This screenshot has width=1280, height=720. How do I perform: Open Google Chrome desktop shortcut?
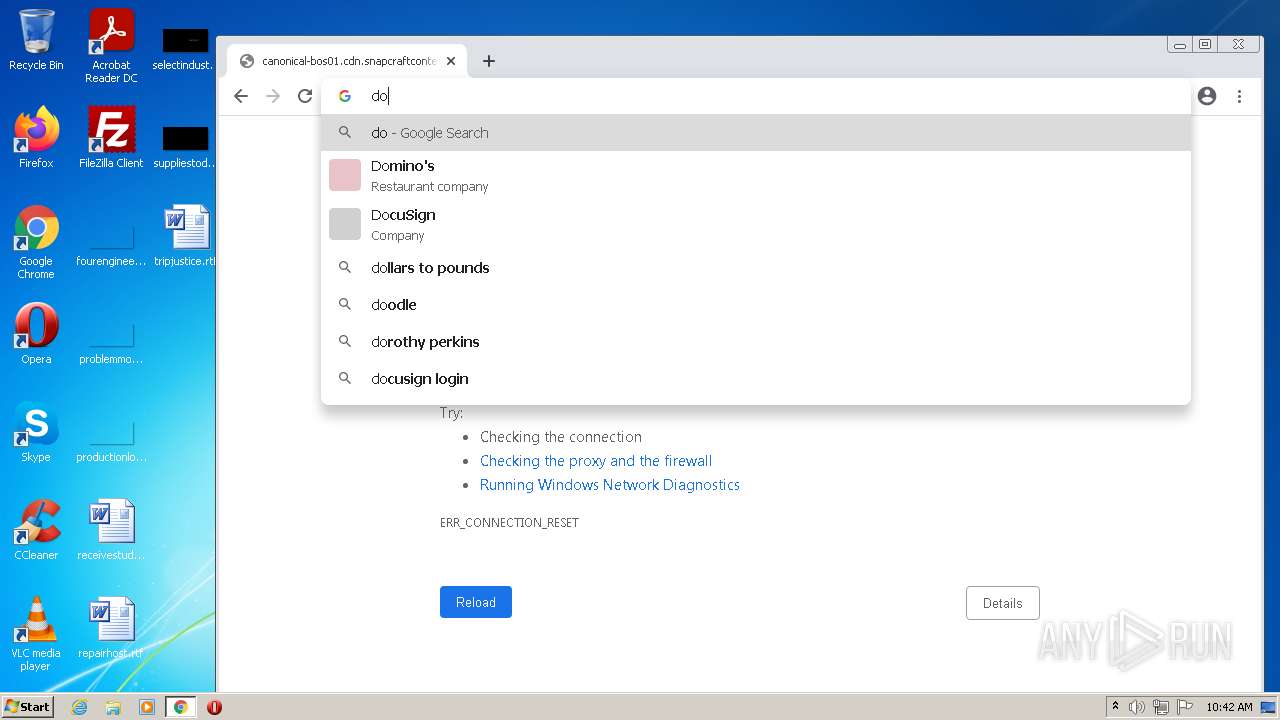pos(36,242)
